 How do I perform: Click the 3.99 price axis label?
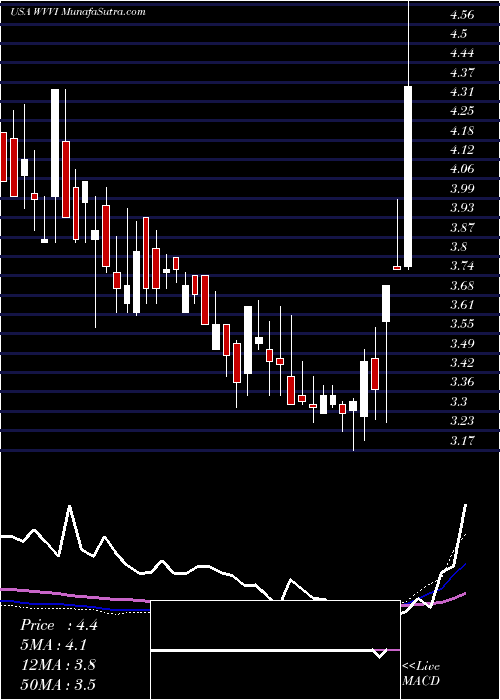coord(462,189)
